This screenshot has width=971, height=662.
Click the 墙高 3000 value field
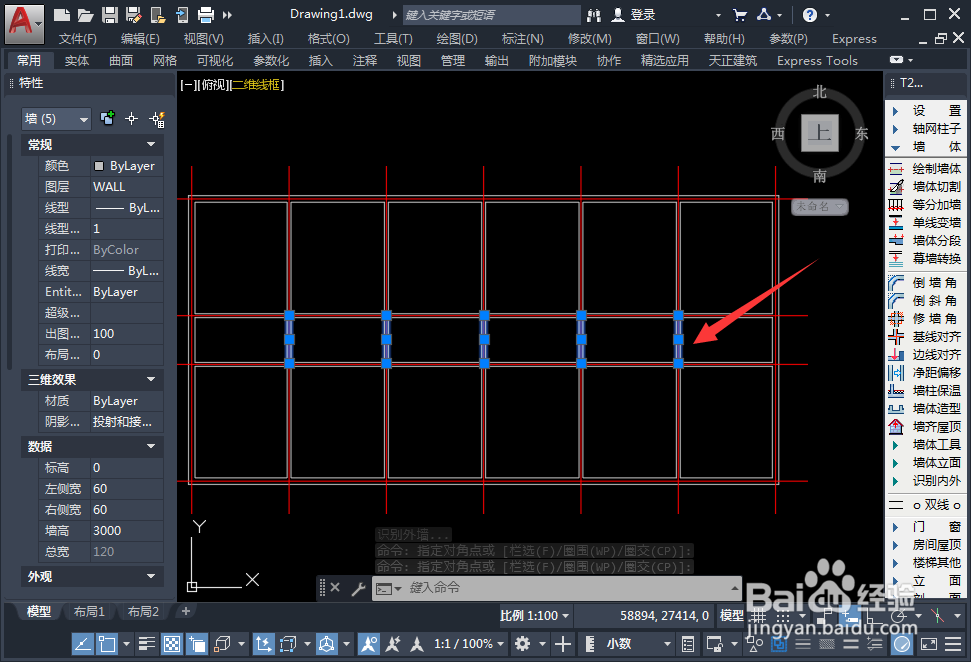click(x=127, y=531)
